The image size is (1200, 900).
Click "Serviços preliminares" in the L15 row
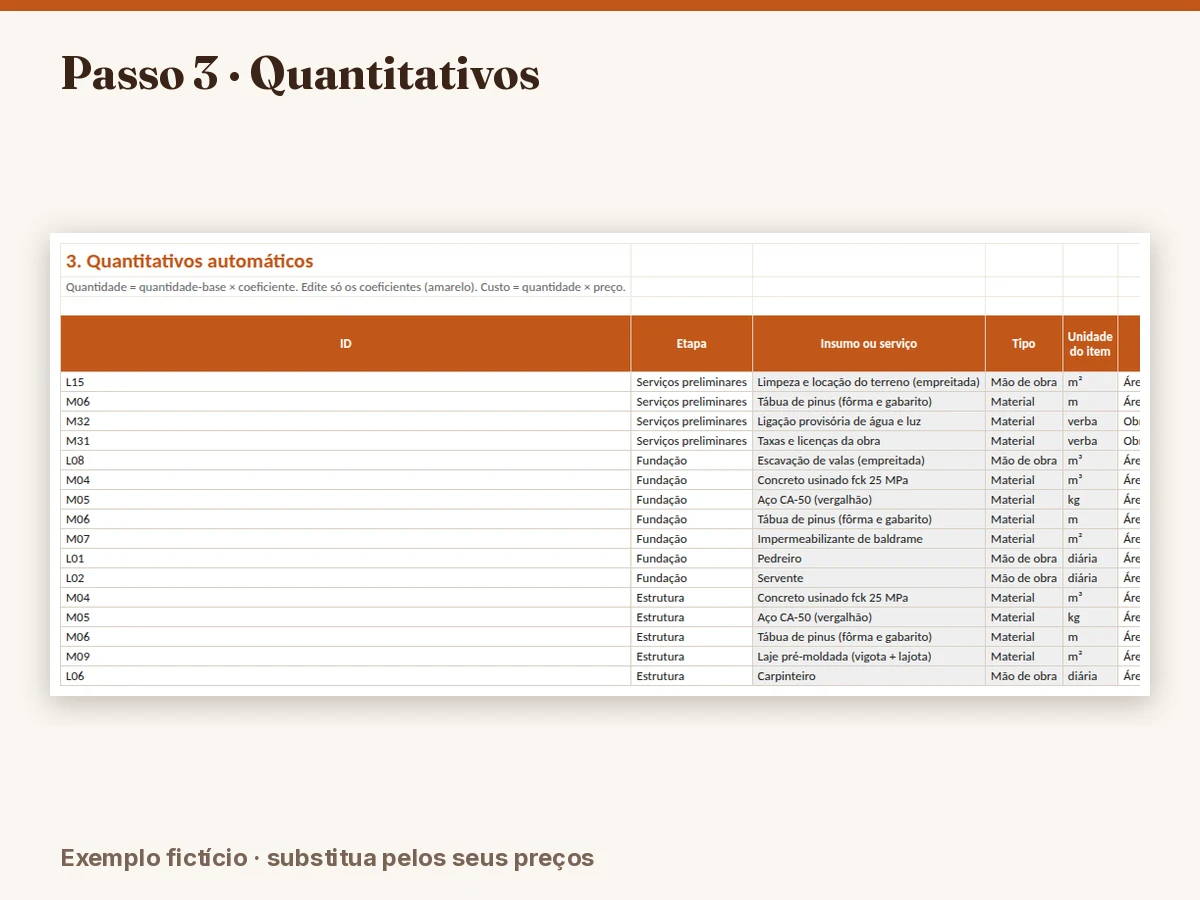[692, 382]
